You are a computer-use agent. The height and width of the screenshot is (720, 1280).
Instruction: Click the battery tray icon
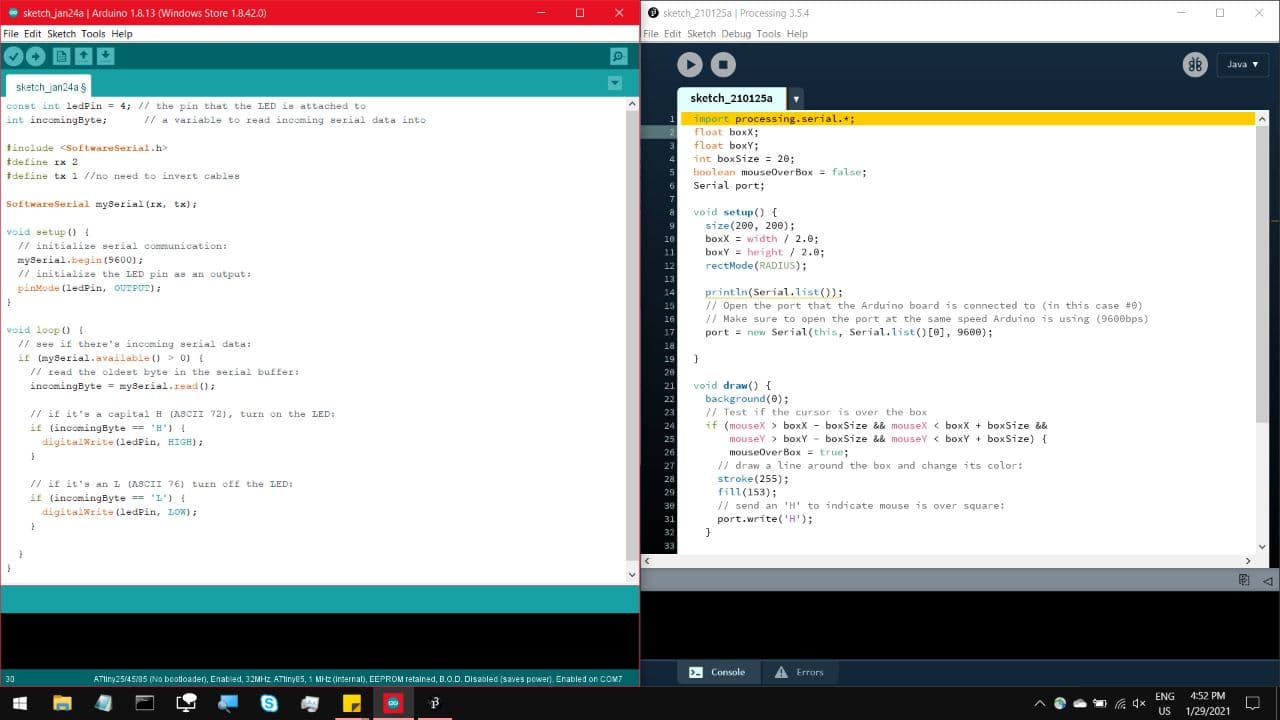coord(1100,703)
